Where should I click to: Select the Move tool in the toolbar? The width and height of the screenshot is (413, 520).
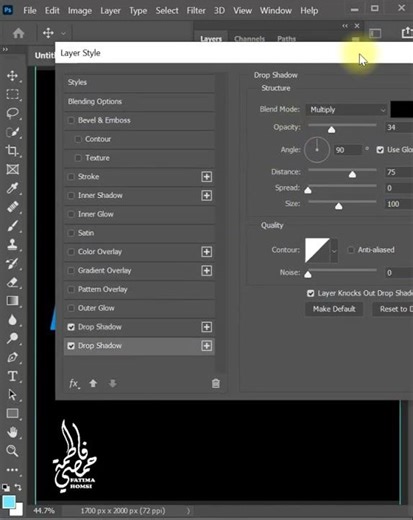pos(12,76)
